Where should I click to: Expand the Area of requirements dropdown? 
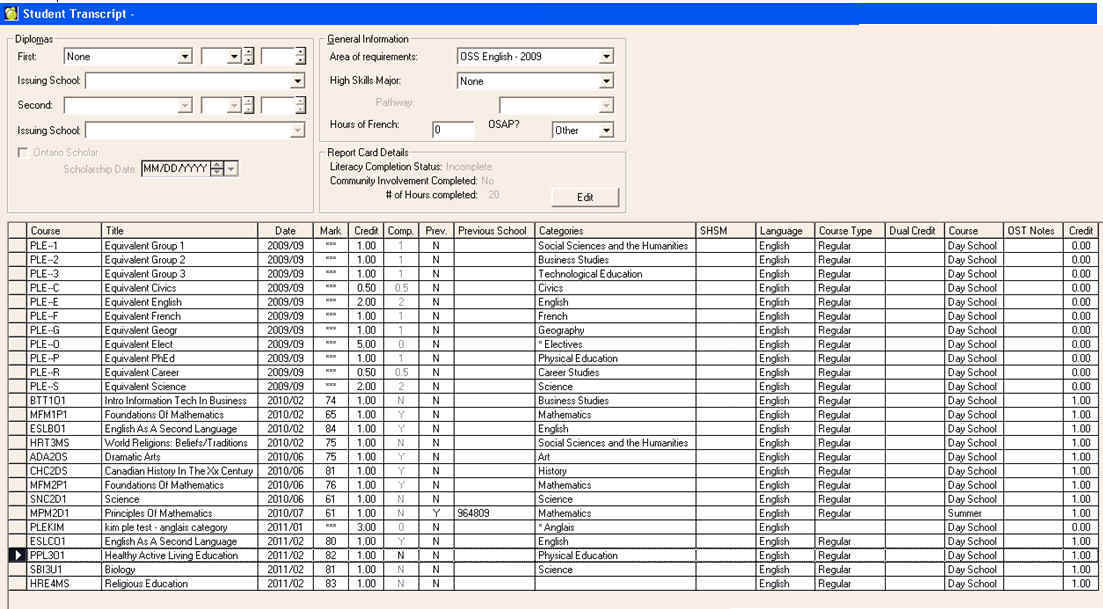click(606, 57)
